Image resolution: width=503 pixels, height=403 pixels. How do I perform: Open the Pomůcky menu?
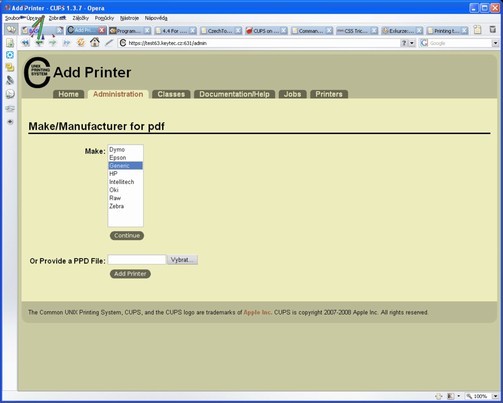104,18
